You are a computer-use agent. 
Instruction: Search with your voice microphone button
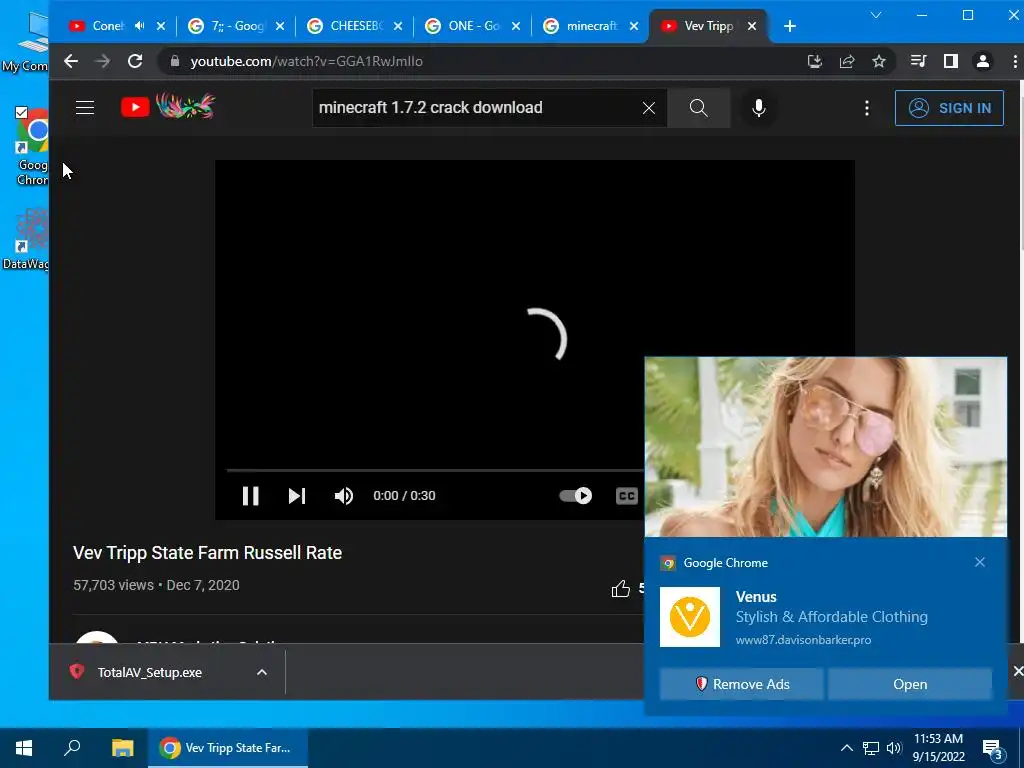click(759, 108)
